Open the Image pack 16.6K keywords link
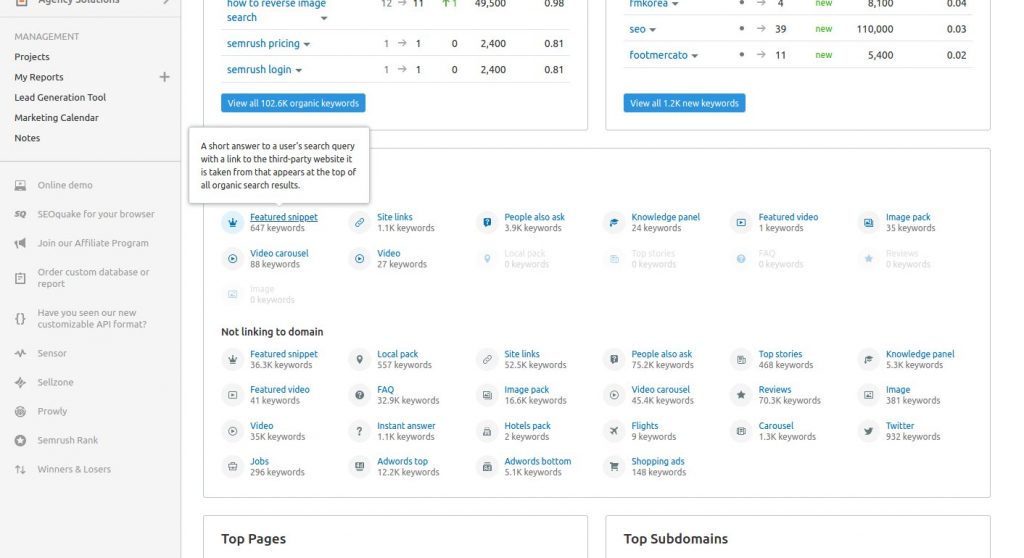The image size is (1024, 558). 526,389
